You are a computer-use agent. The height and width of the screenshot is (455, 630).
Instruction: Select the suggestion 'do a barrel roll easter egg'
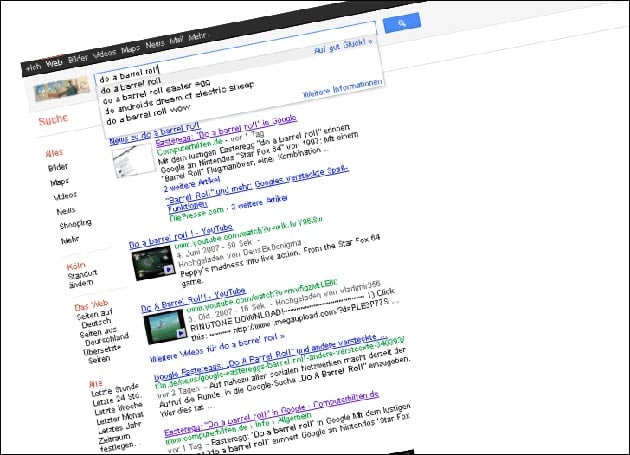coord(156,92)
